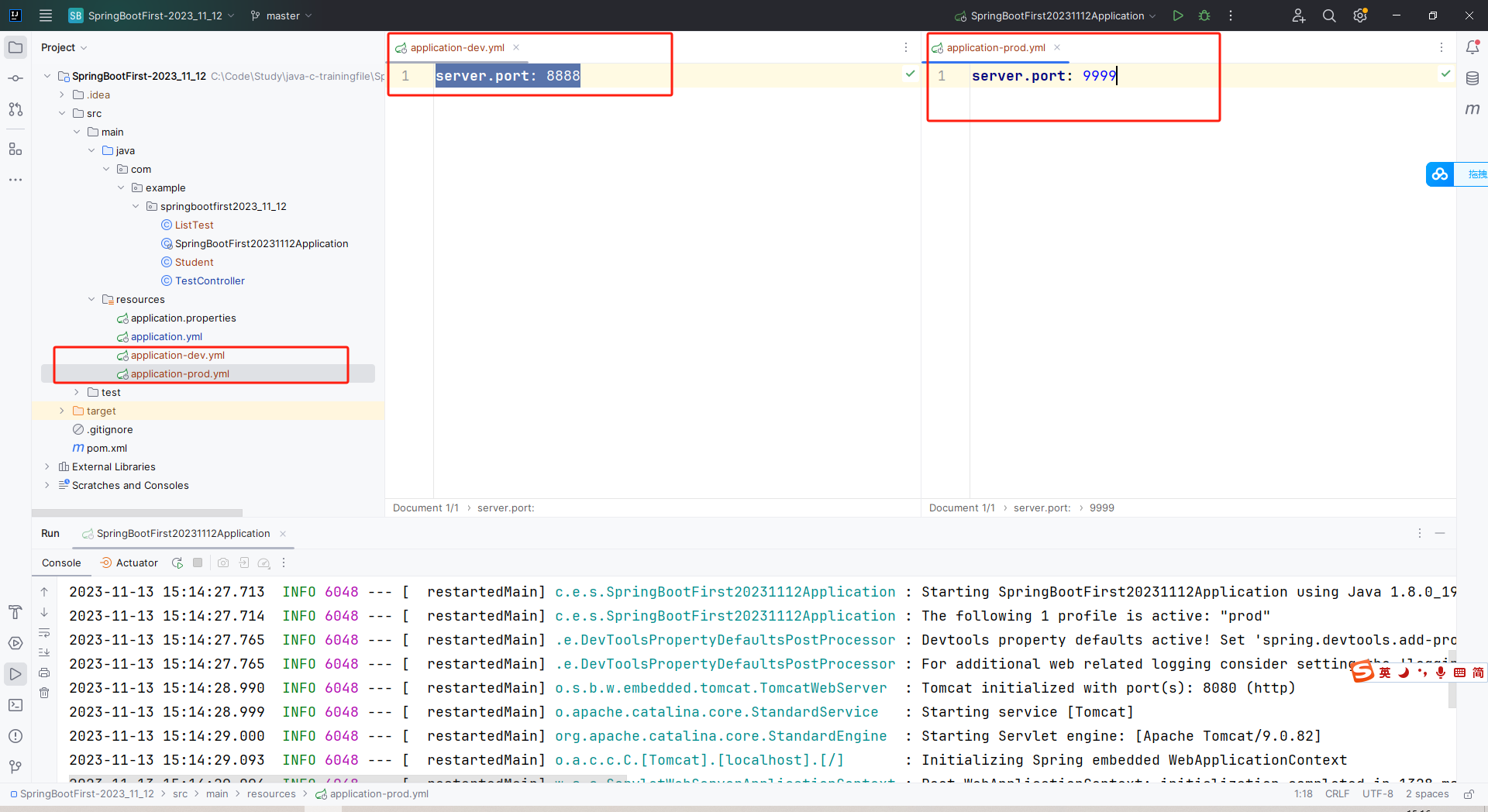This screenshot has width=1488, height=812.
Task: Open the master branch dropdown
Action: pyautogui.click(x=281, y=15)
